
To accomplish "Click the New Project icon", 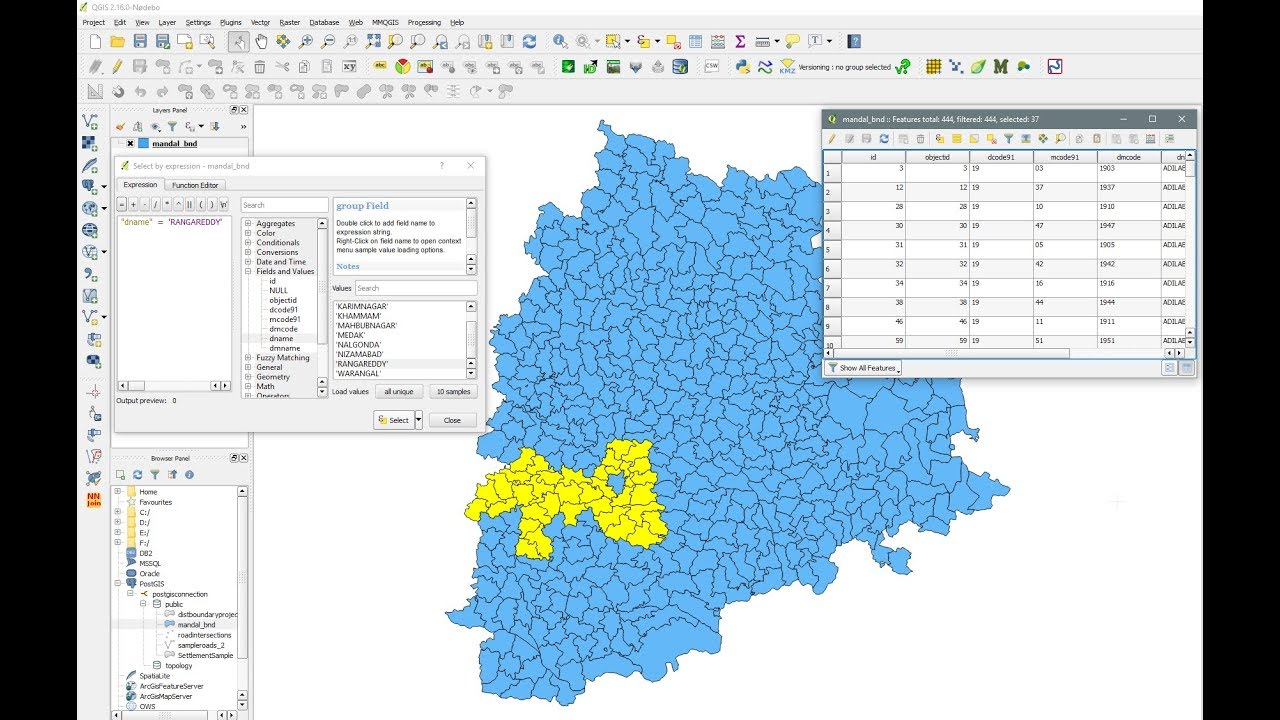I will click(95, 41).
